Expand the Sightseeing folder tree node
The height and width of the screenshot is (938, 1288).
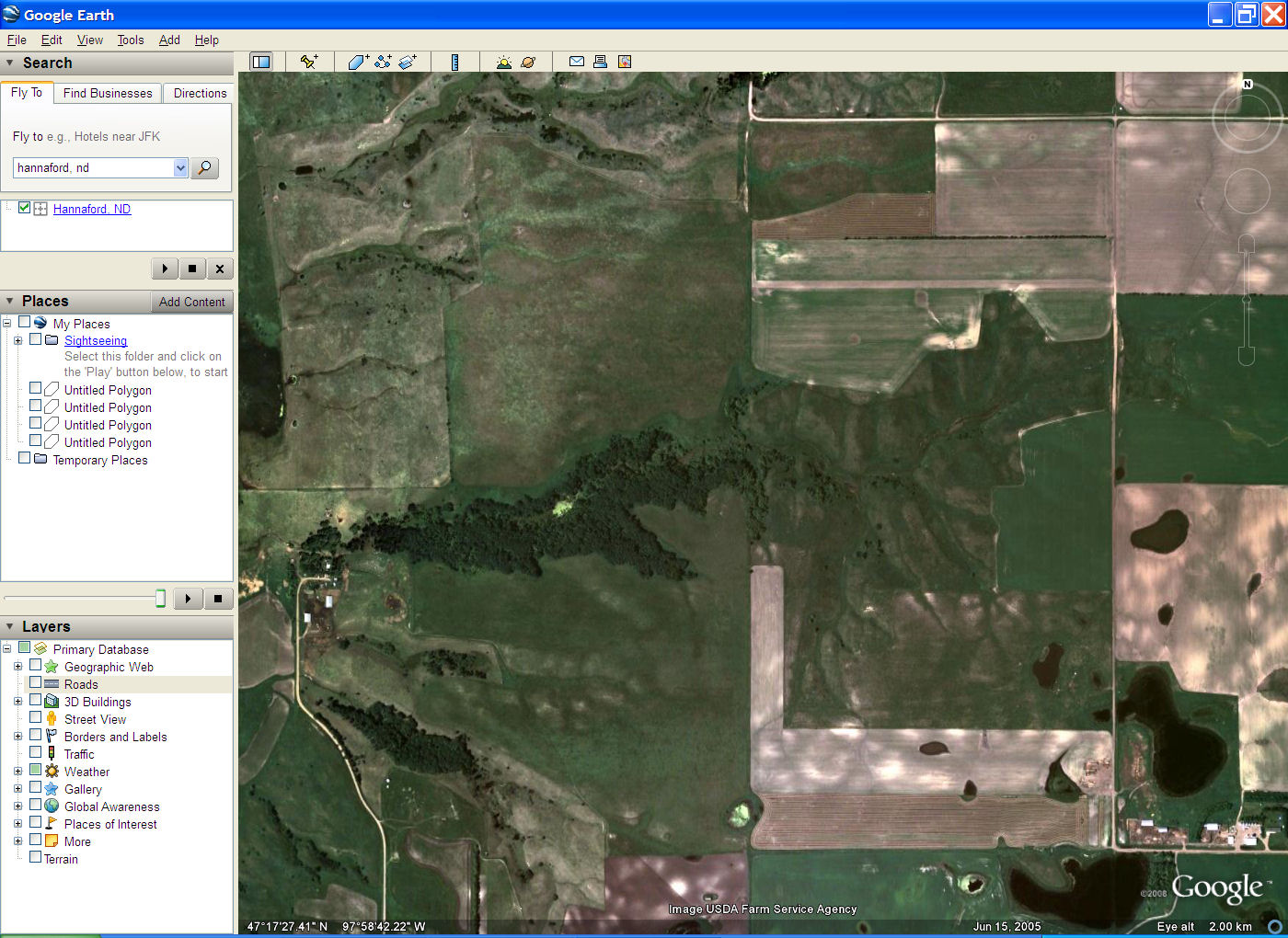pyautogui.click(x=17, y=340)
